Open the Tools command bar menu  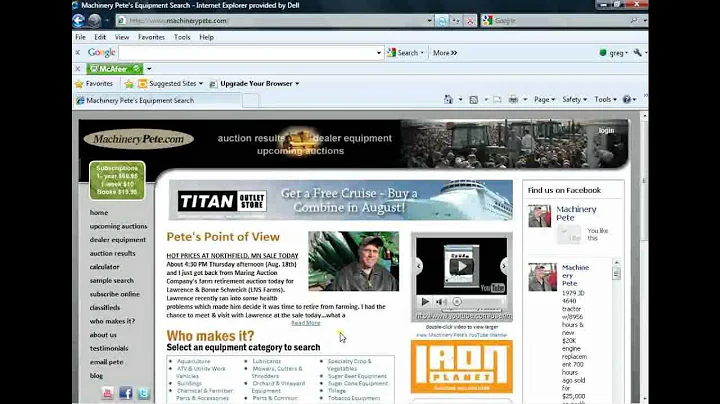[x=605, y=99]
